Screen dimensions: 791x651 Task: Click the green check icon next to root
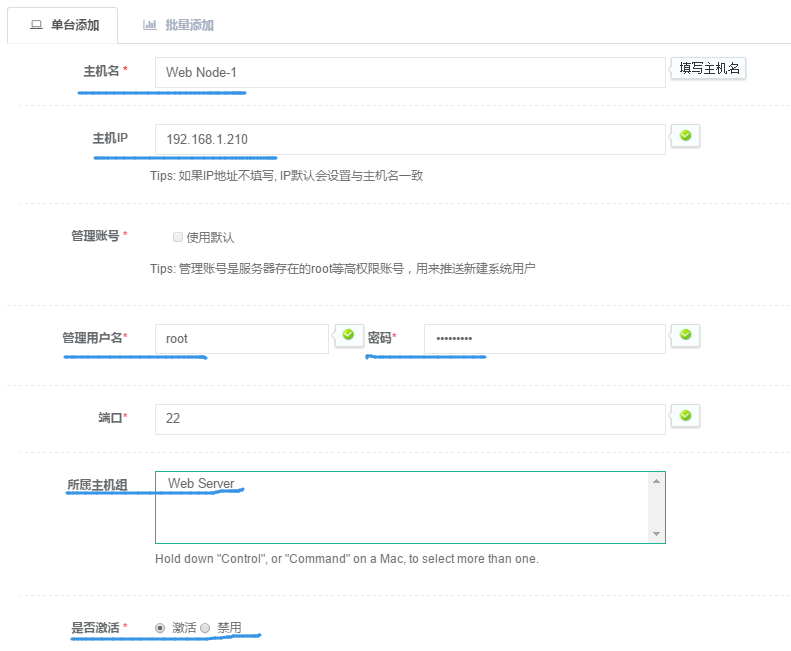click(x=348, y=335)
